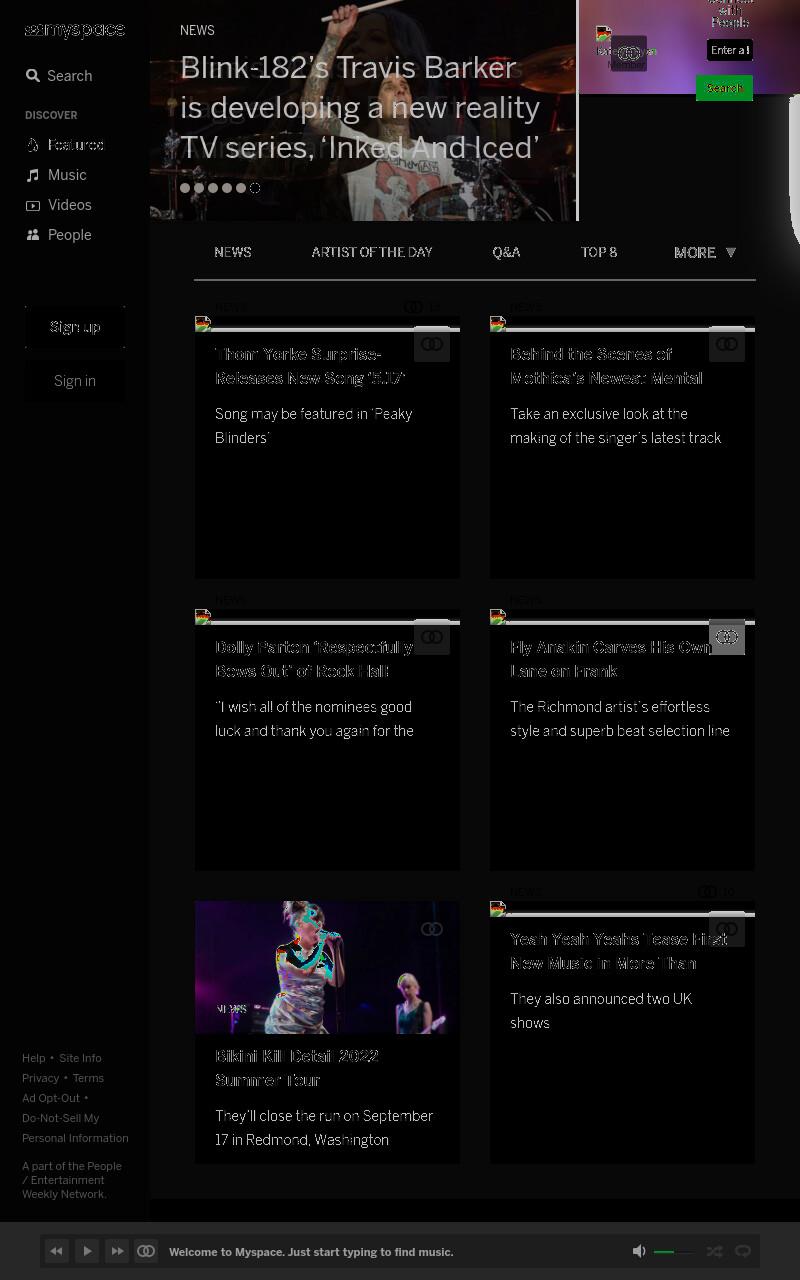Open Thom Yorke Surprise-Releases headline
800x1280 pixels.
coord(310,366)
